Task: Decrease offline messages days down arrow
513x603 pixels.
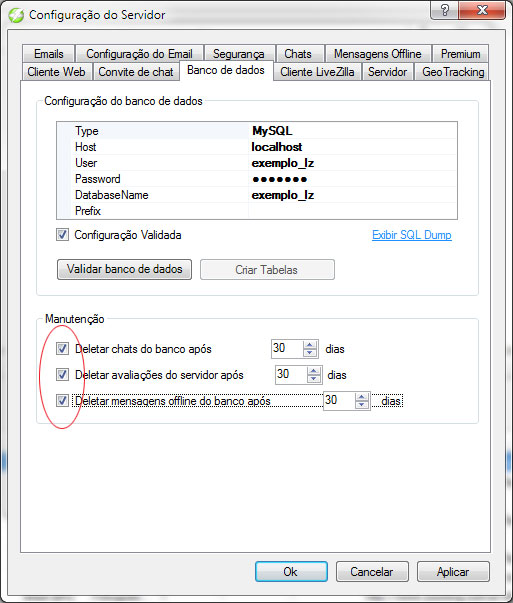Action: pyautogui.click(x=361, y=405)
